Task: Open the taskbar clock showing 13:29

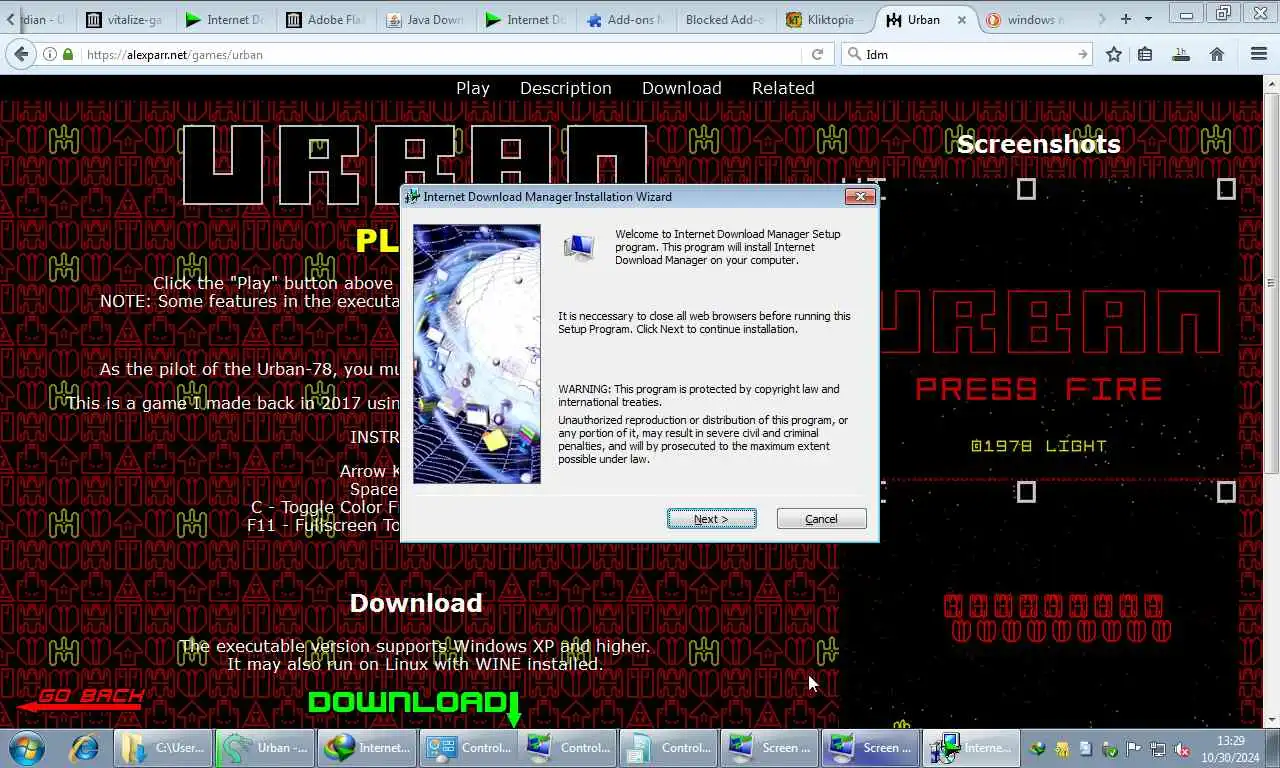Action: (1231, 748)
